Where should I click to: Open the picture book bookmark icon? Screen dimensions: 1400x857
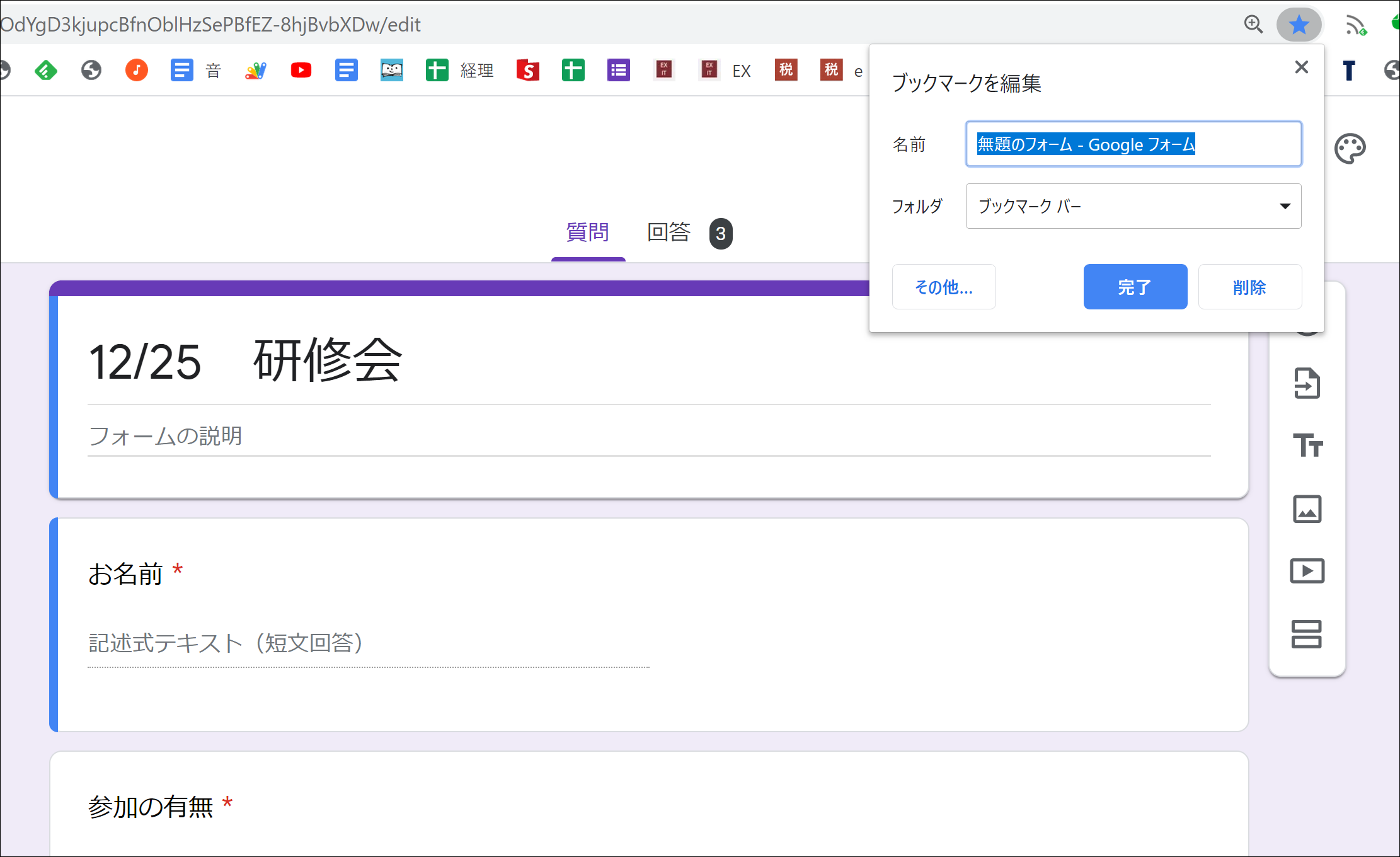tap(392, 70)
